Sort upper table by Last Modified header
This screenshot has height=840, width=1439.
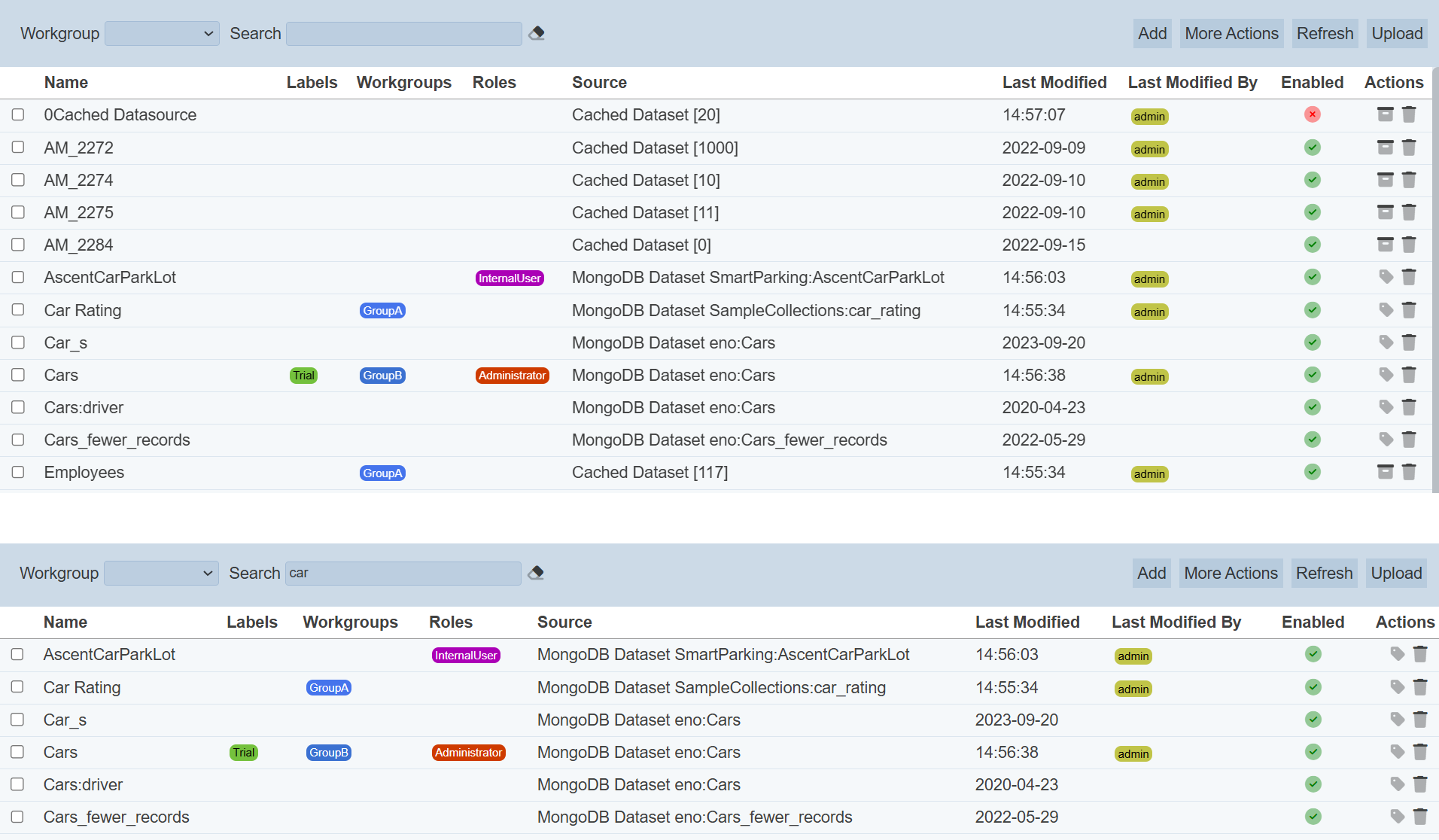(1054, 82)
